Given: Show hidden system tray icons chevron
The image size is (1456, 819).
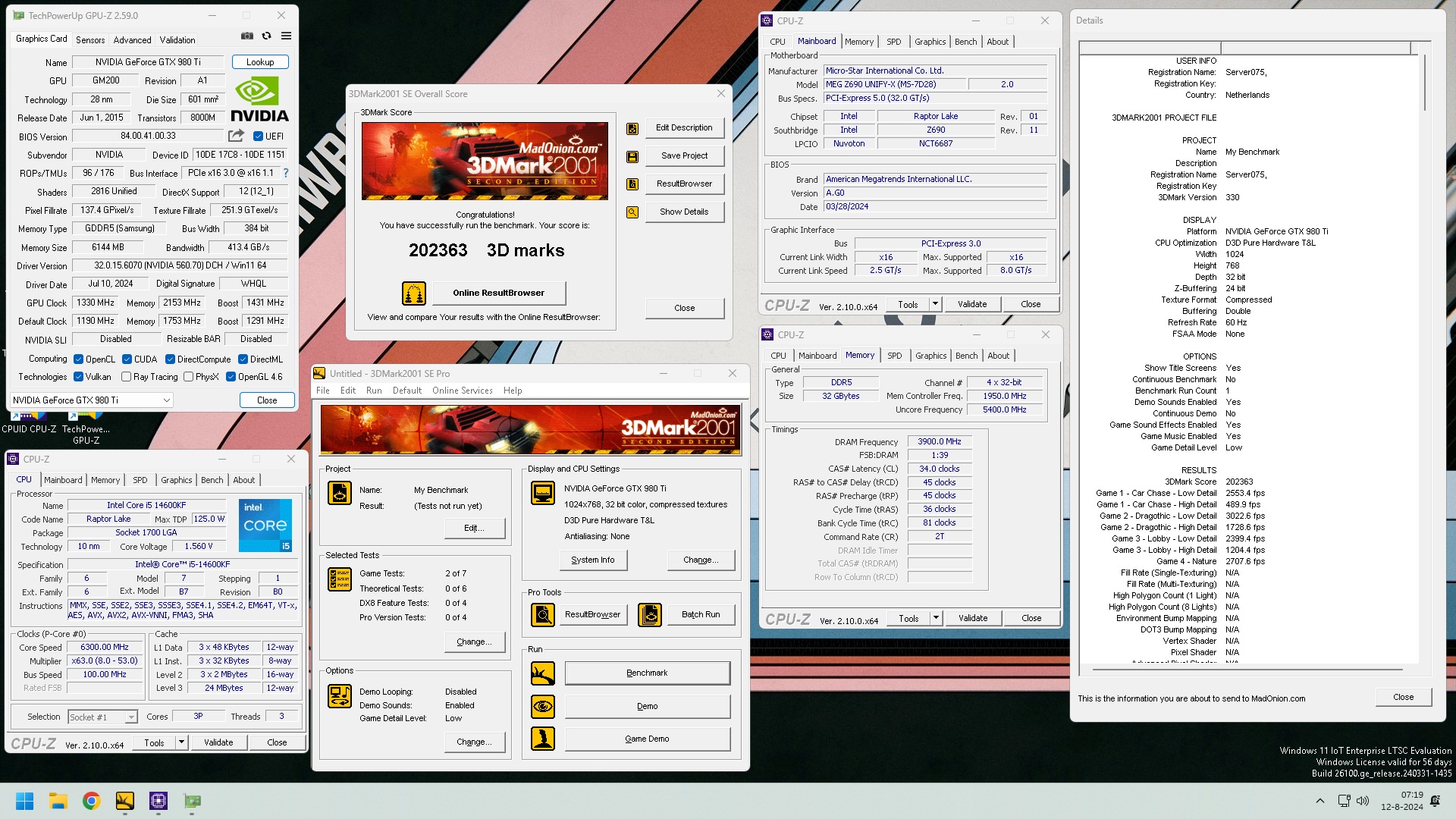Looking at the screenshot, I should click(x=1319, y=801).
